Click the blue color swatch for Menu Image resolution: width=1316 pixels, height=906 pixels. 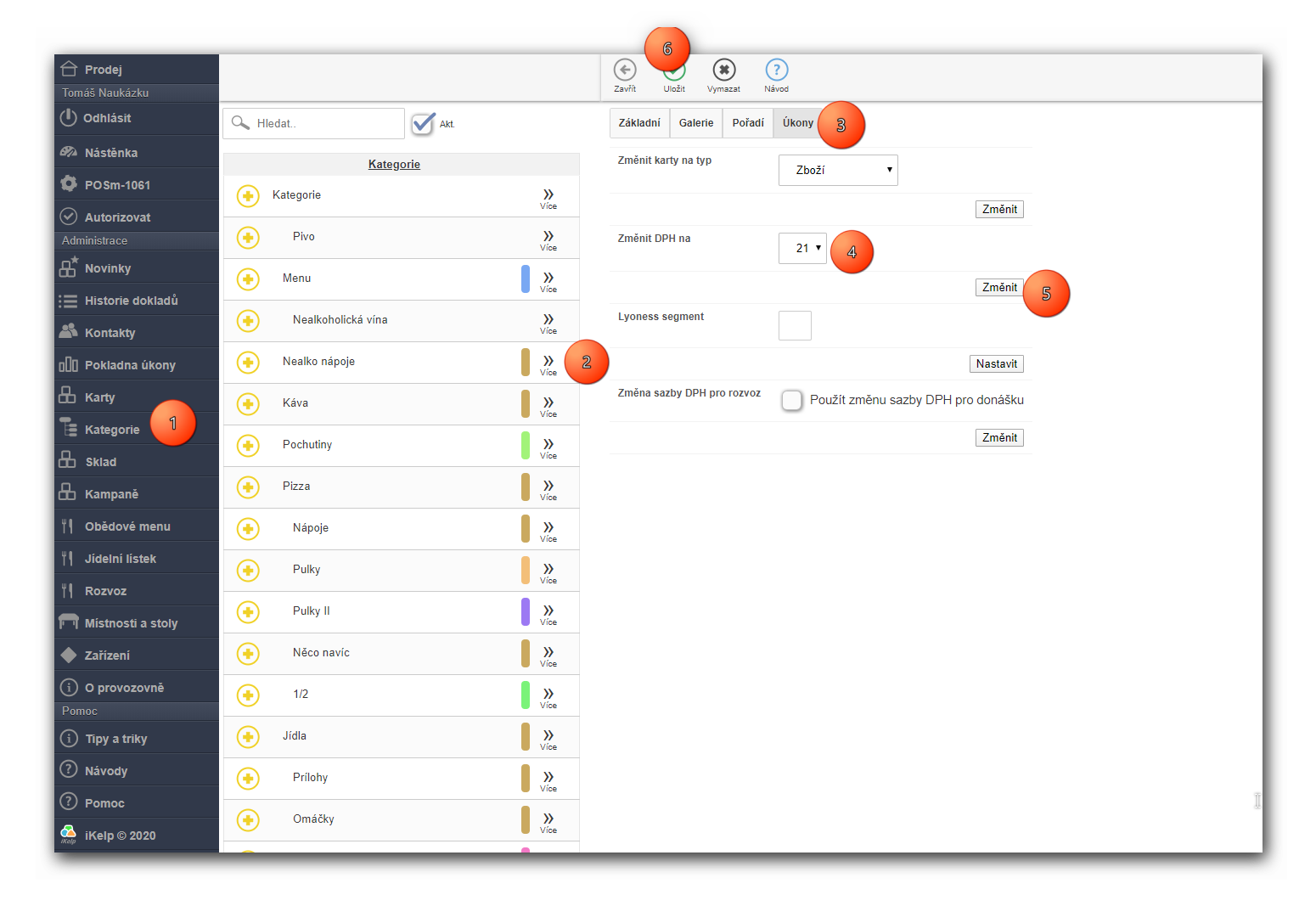coord(526,279)
